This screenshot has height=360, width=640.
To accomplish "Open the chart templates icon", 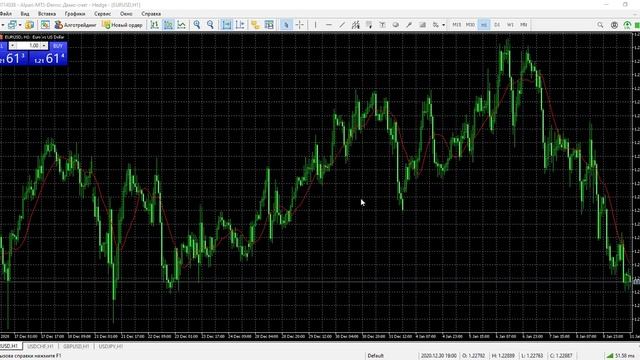I will point(269,25).
